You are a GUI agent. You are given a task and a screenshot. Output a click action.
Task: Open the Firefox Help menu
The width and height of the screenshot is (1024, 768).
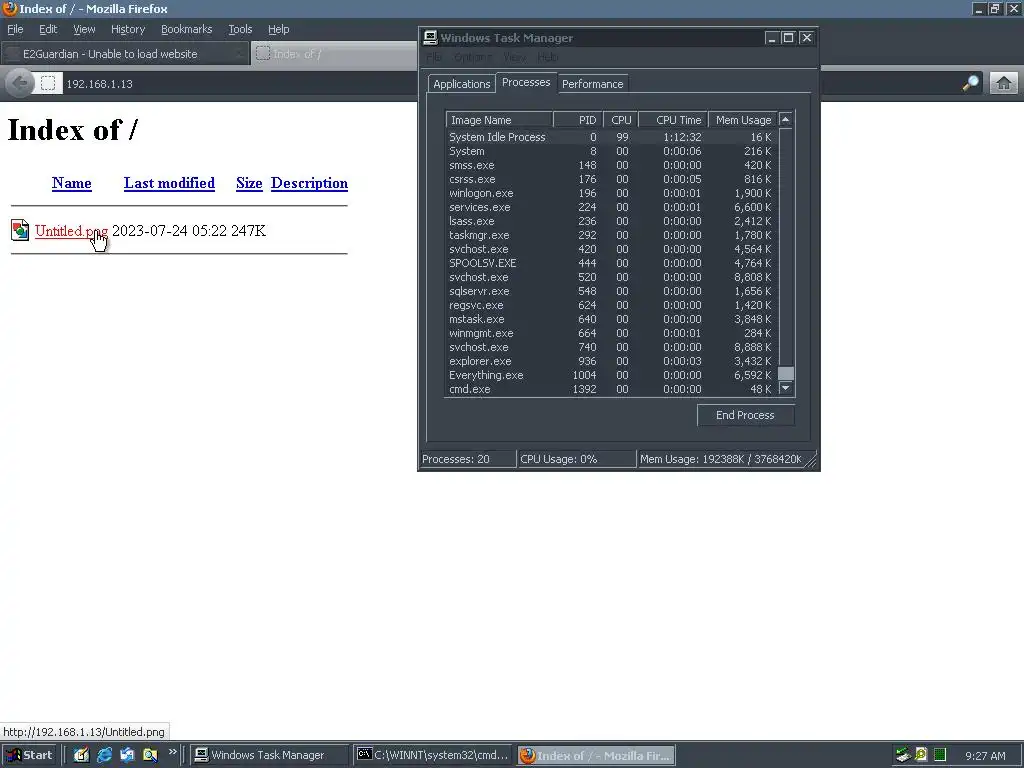pyautogui.click(x=278, y=29)
